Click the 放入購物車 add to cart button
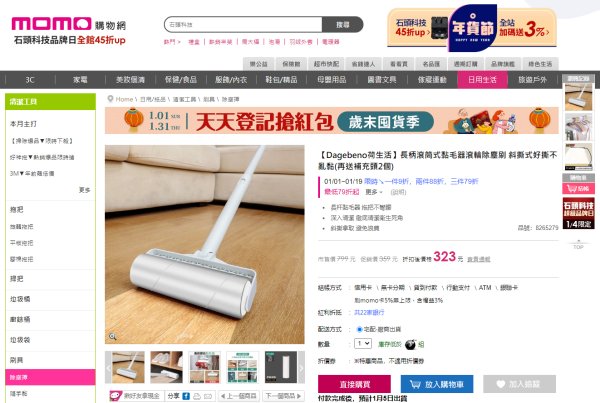 click(x=437, y=384)
